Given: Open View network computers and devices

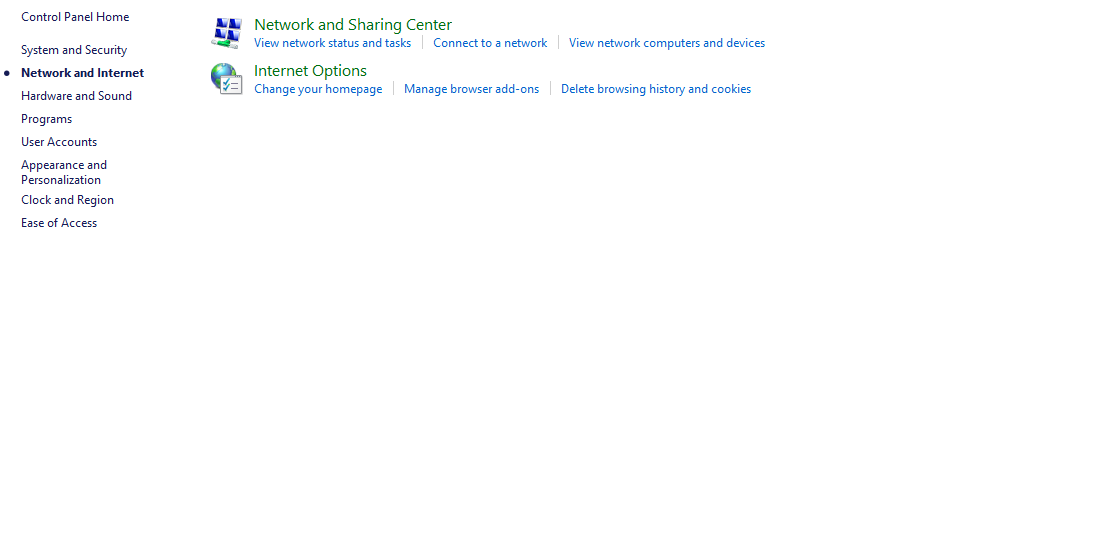Looking at the screenshot, I should [x=667, y=43].
